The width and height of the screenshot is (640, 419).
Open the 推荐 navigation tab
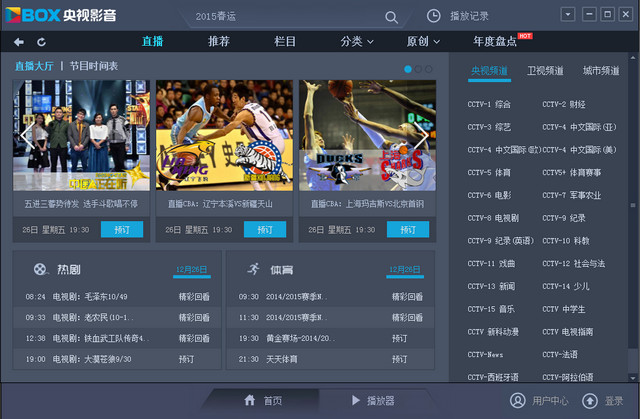219,41
